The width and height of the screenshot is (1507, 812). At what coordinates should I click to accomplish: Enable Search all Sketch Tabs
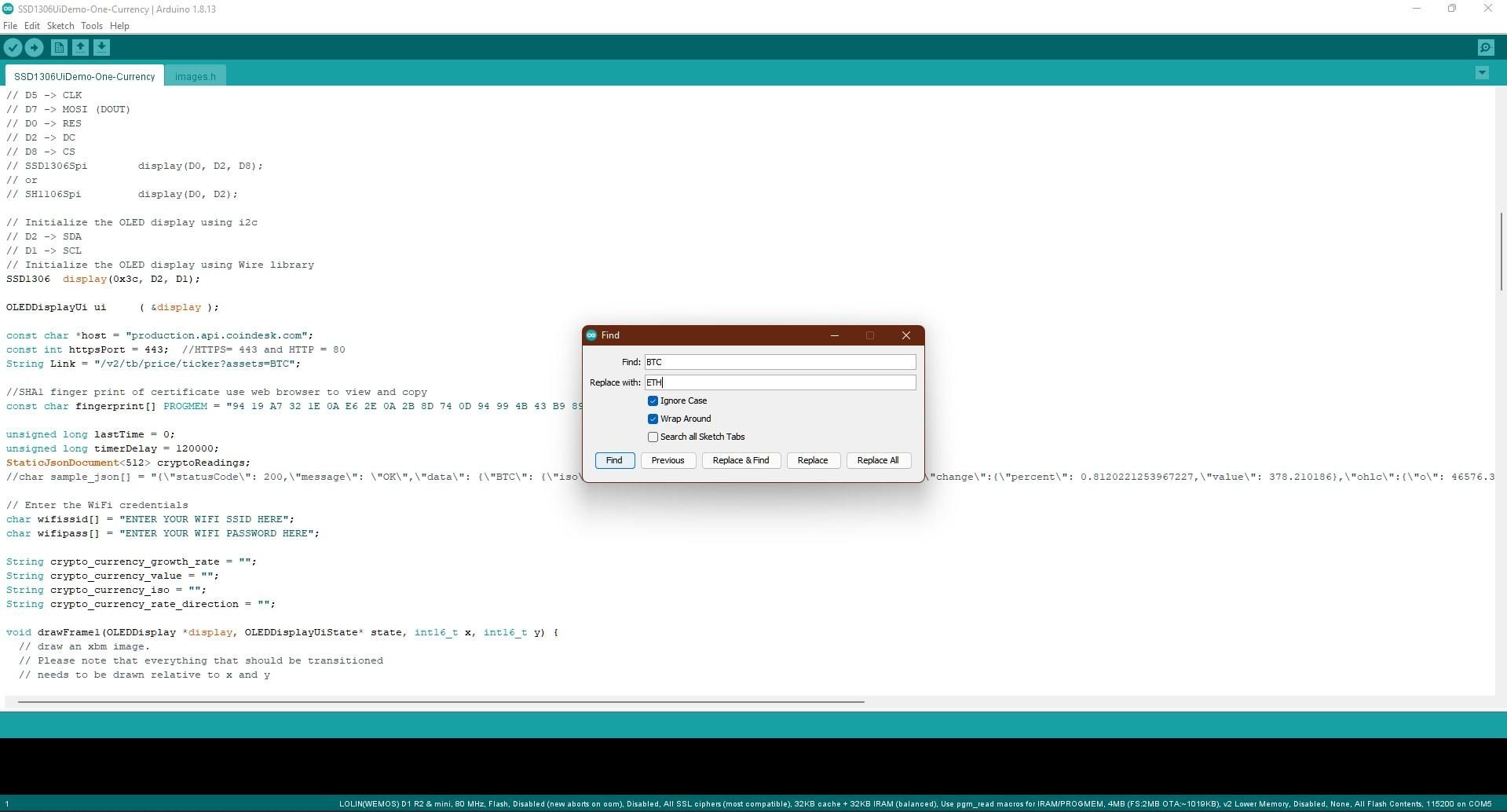tap(653, 437)
